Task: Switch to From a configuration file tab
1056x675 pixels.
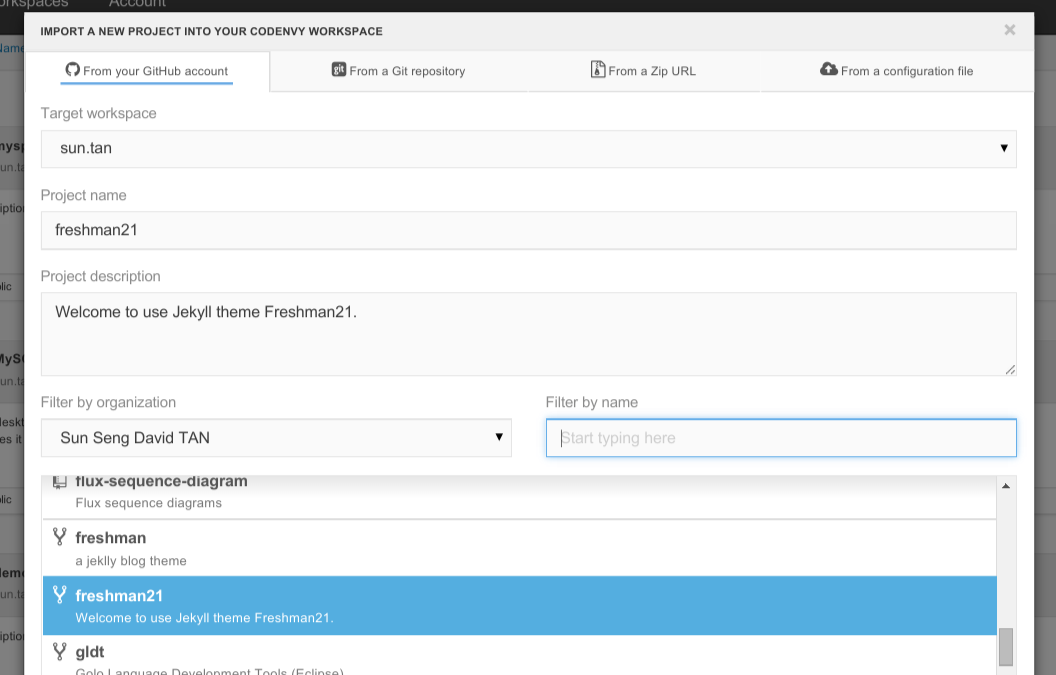Action: click(897, 71)
